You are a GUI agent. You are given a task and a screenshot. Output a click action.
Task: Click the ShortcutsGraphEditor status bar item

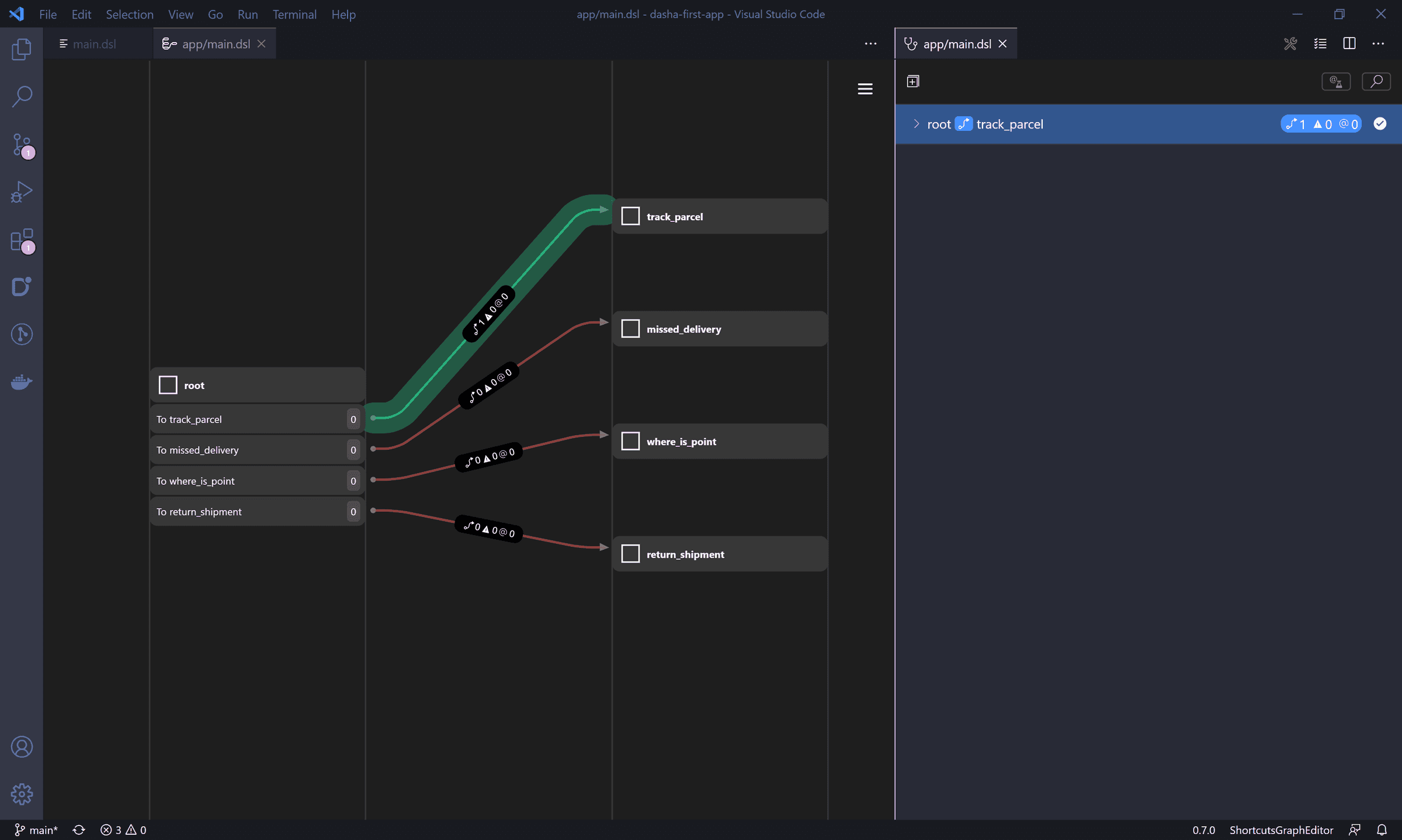point(1280,829)
